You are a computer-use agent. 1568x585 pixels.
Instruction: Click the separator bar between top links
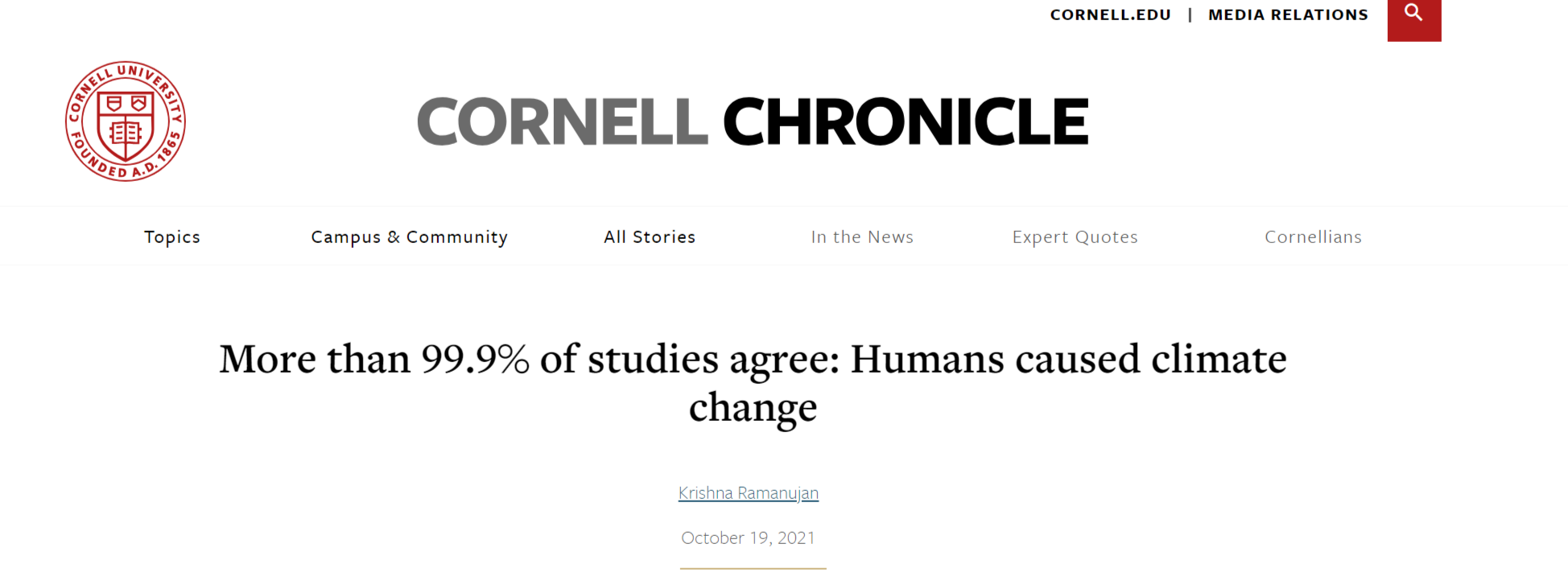click(x=1190, y=14)
